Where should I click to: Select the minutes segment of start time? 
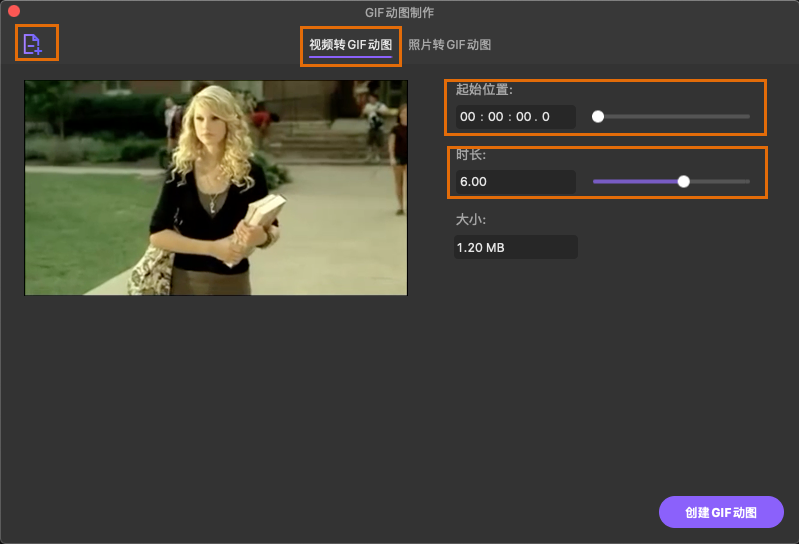[x=494, y=117]
